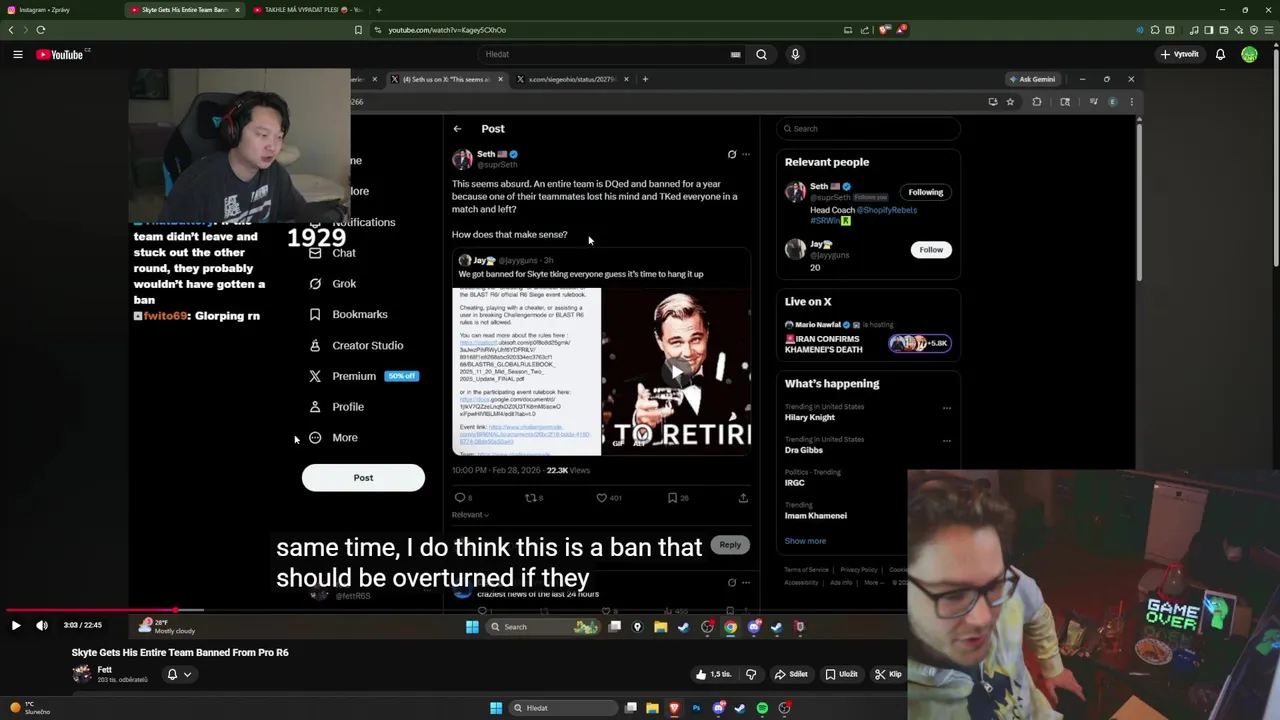This screenshot has height=720, width=1280.
Task: Click Following button next to Seth
Action: click(x=925, y=192)
